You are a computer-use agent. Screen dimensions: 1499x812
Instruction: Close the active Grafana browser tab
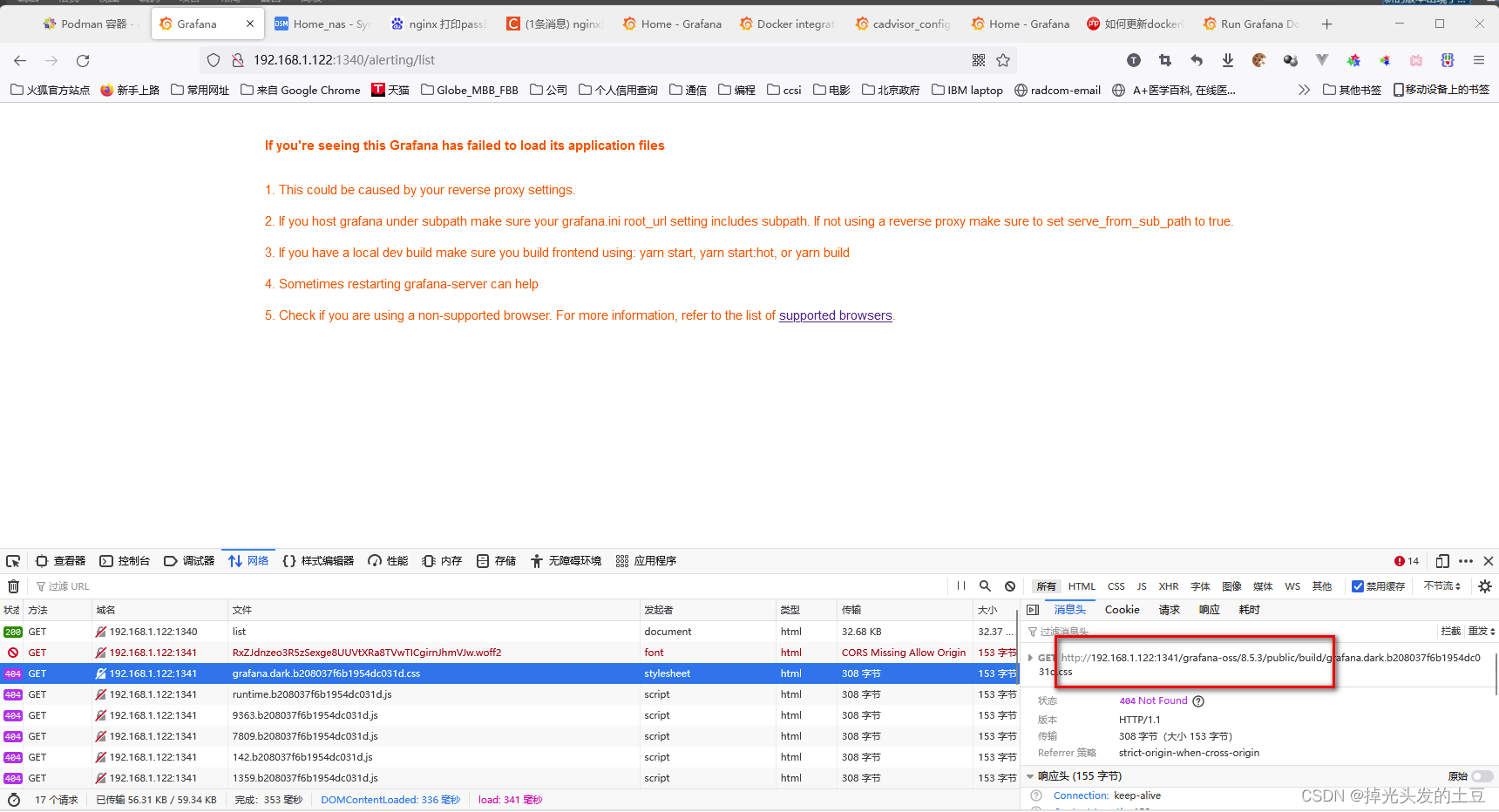click(250, 24)
